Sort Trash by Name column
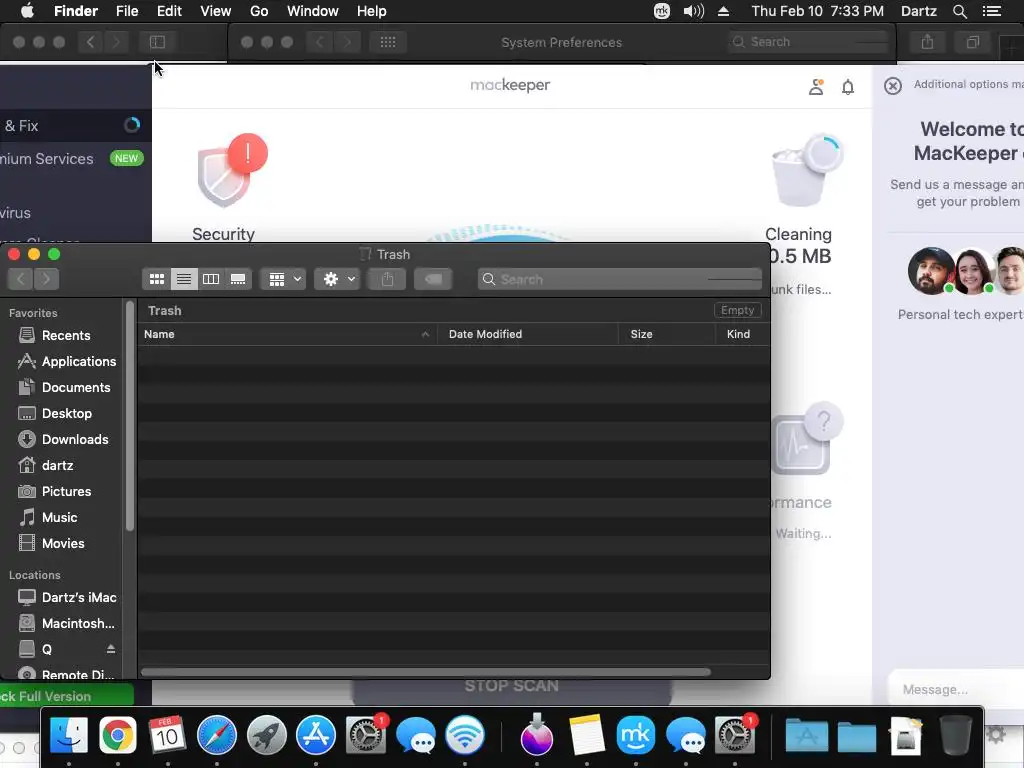Screen dimensions: 1024x768 (x=287, y=334)
